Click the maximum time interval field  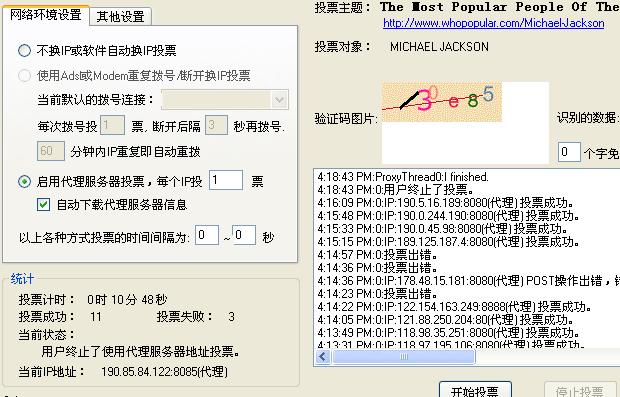click(x=244, y=235)
